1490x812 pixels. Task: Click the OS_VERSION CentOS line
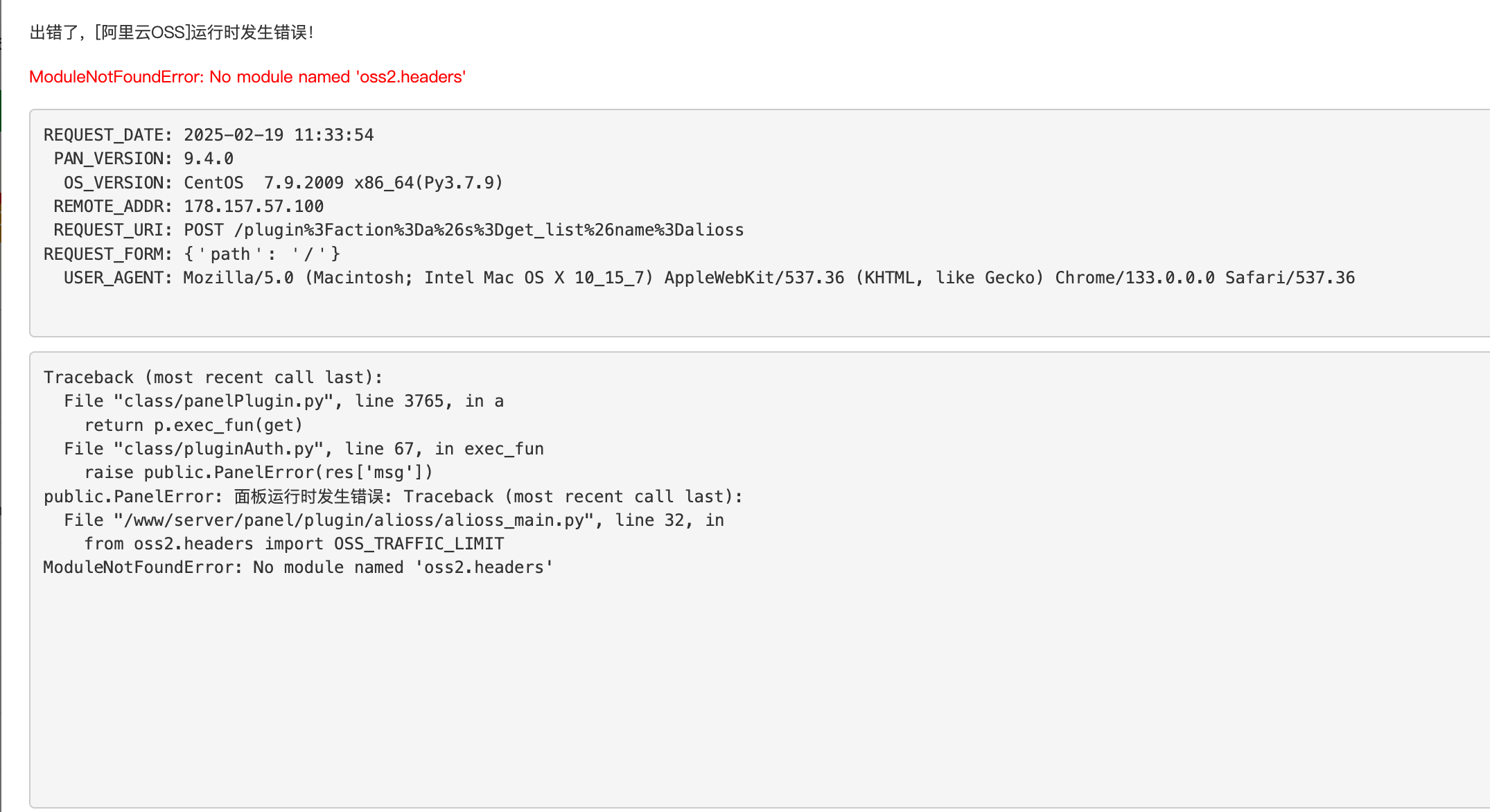[x=283, y=183]
